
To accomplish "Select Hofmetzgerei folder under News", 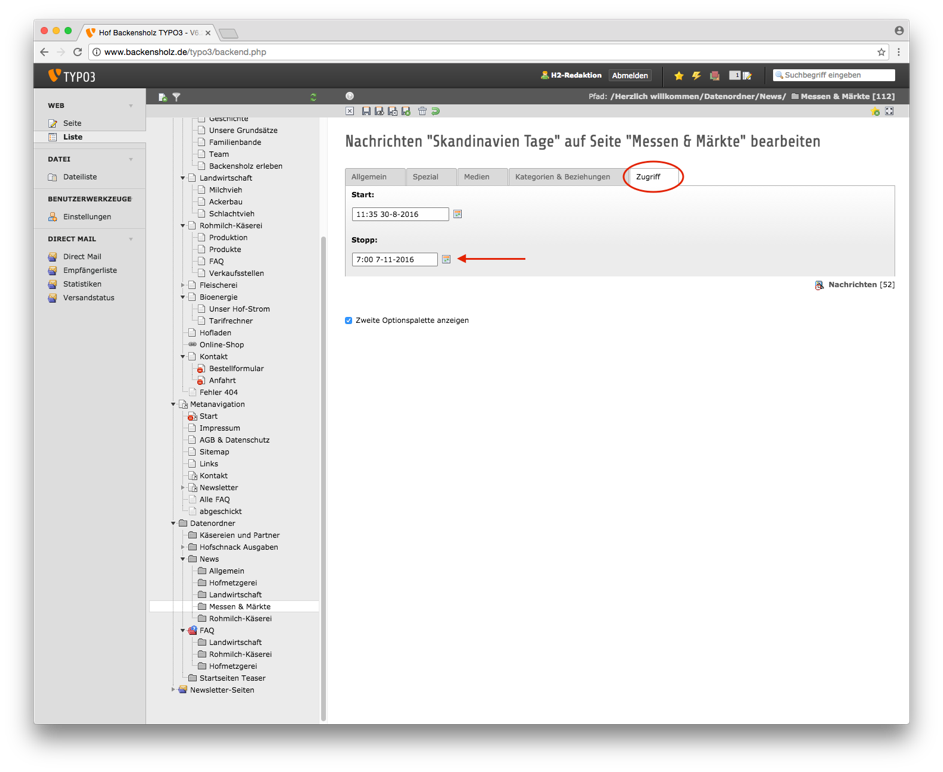I will coord(233,583).
